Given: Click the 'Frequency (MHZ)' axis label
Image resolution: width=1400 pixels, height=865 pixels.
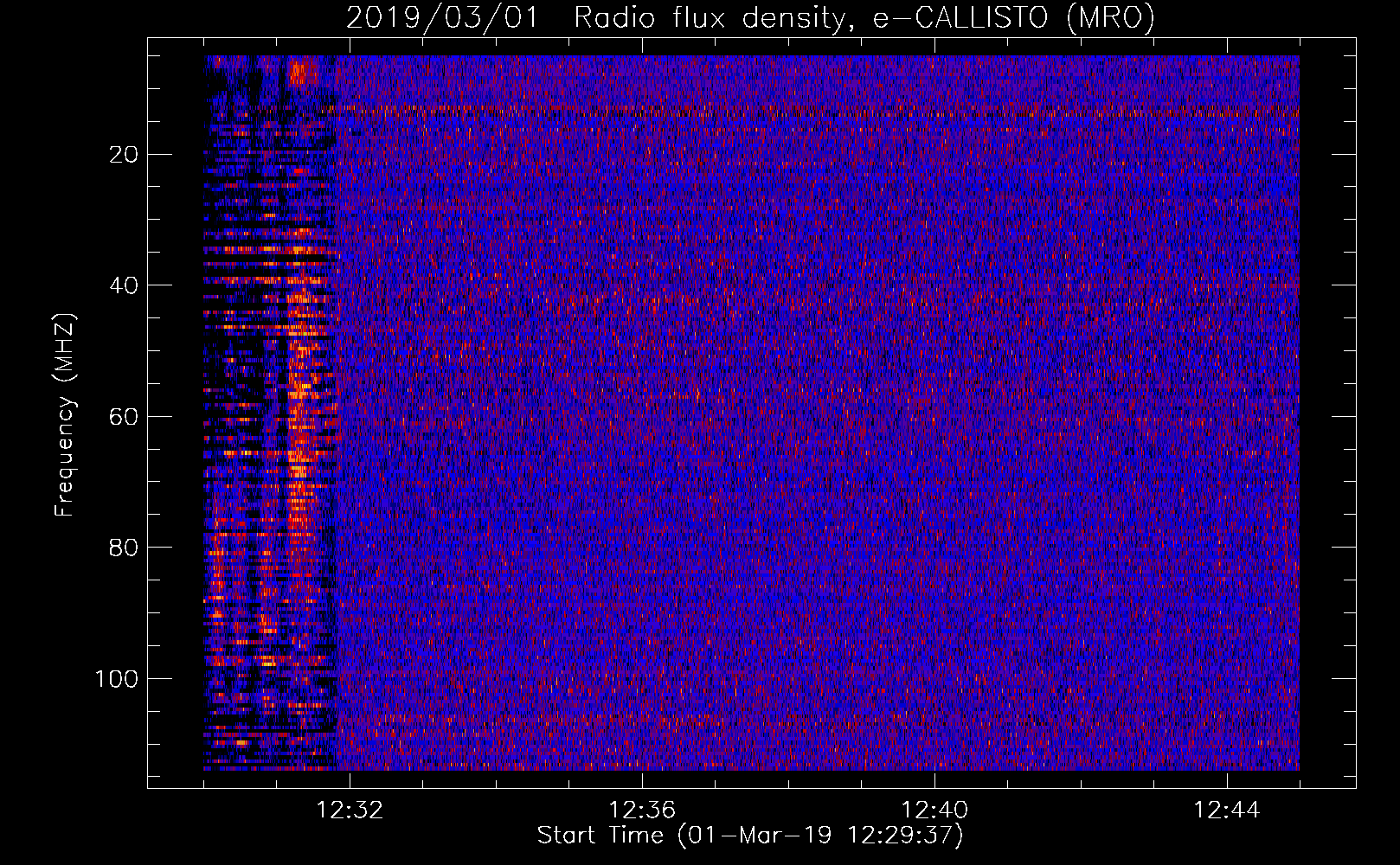Looking at the screenshot, I should tap(65, 415).
